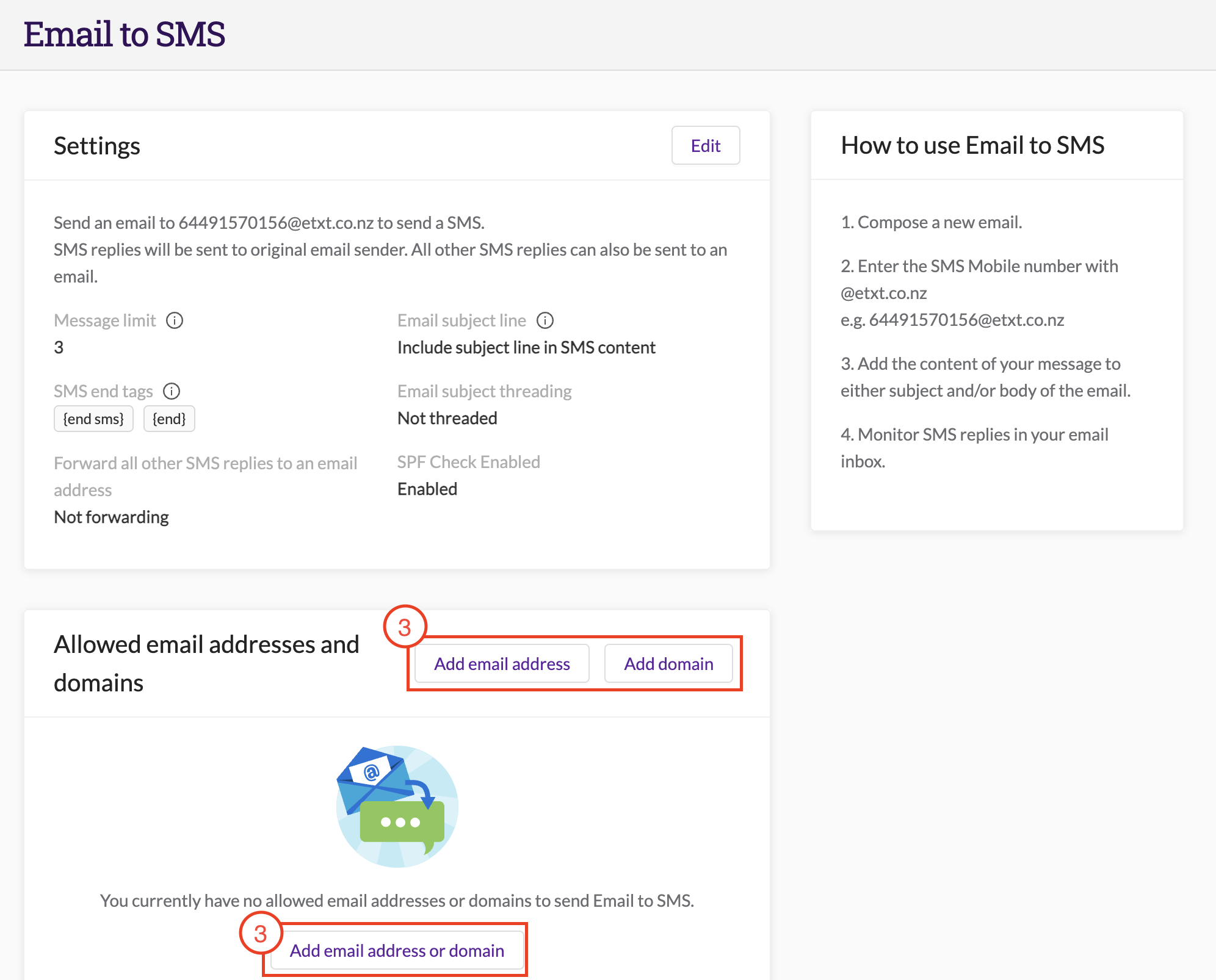Click 'Allowed email addresses and domains' heading
Viewport: 1216px width, 980px height.
pos(206,663)
